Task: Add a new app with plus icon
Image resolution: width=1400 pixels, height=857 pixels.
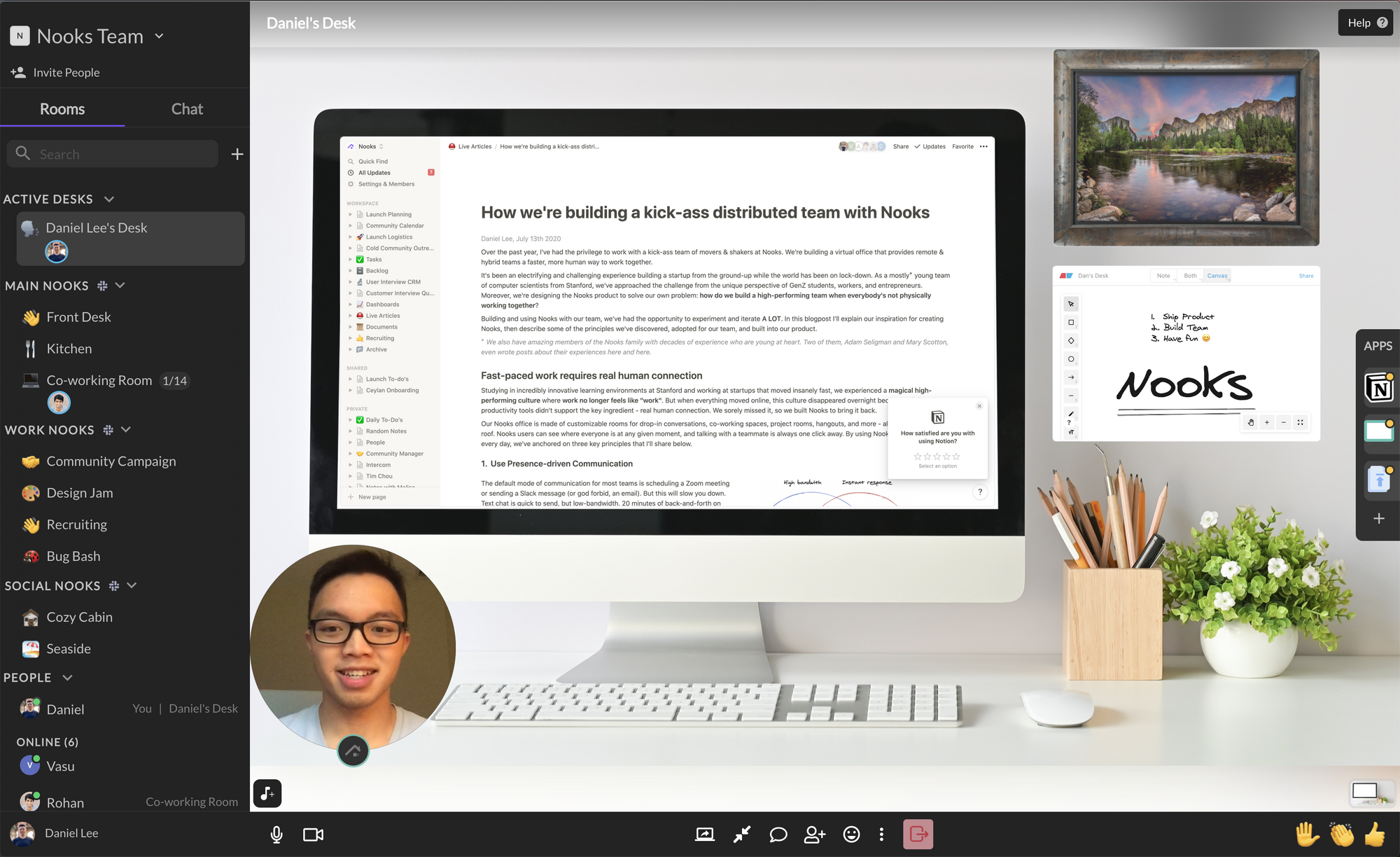Action: click(1379, 519)
